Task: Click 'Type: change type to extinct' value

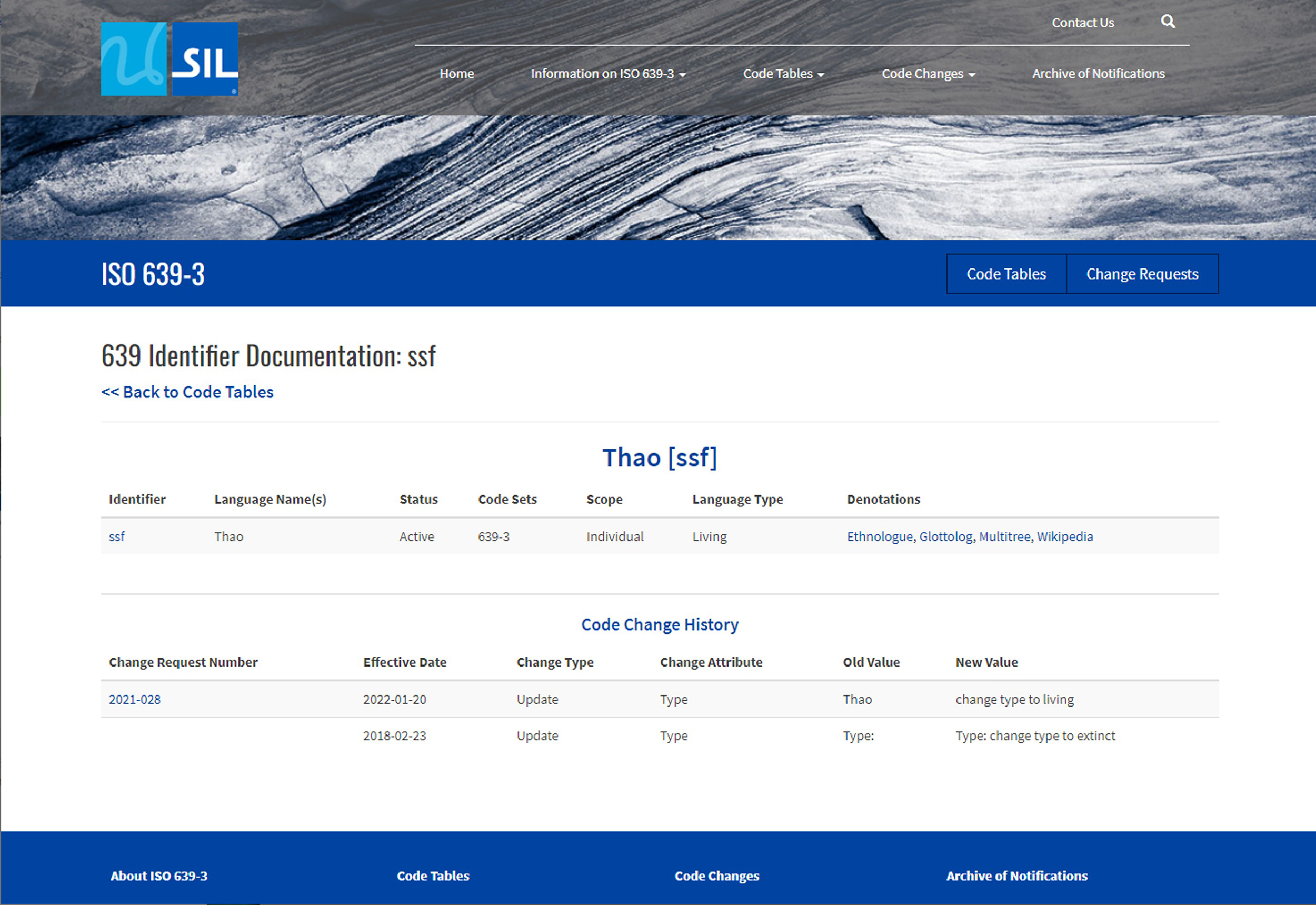Action: 1035,736
